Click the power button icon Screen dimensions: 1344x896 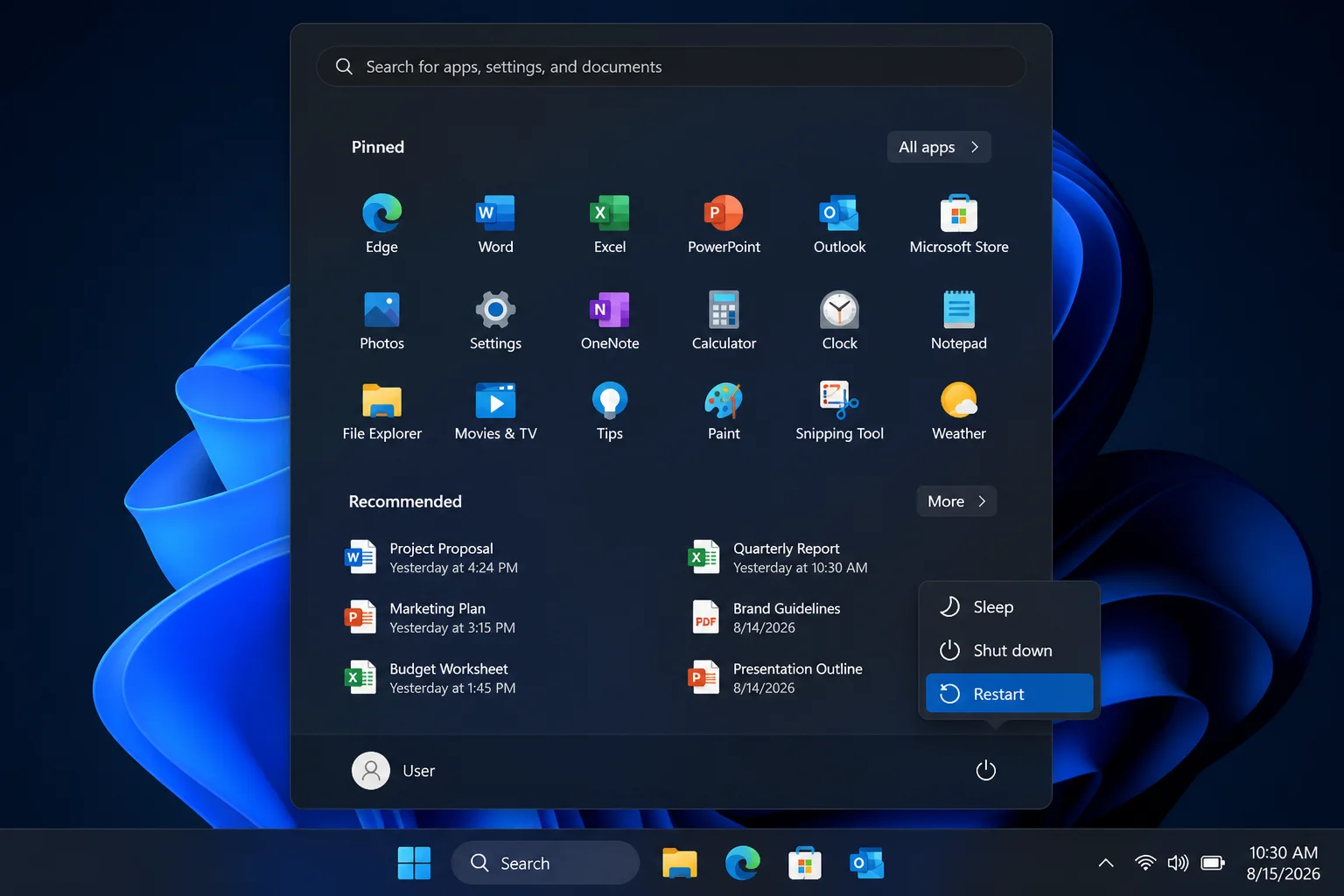click(x=985, y=770)
